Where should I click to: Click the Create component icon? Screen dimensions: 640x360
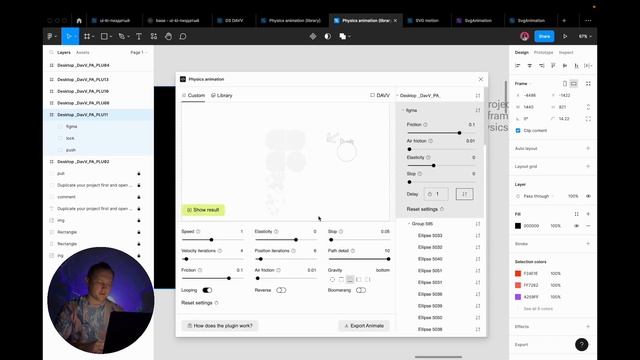pos(313,36)
